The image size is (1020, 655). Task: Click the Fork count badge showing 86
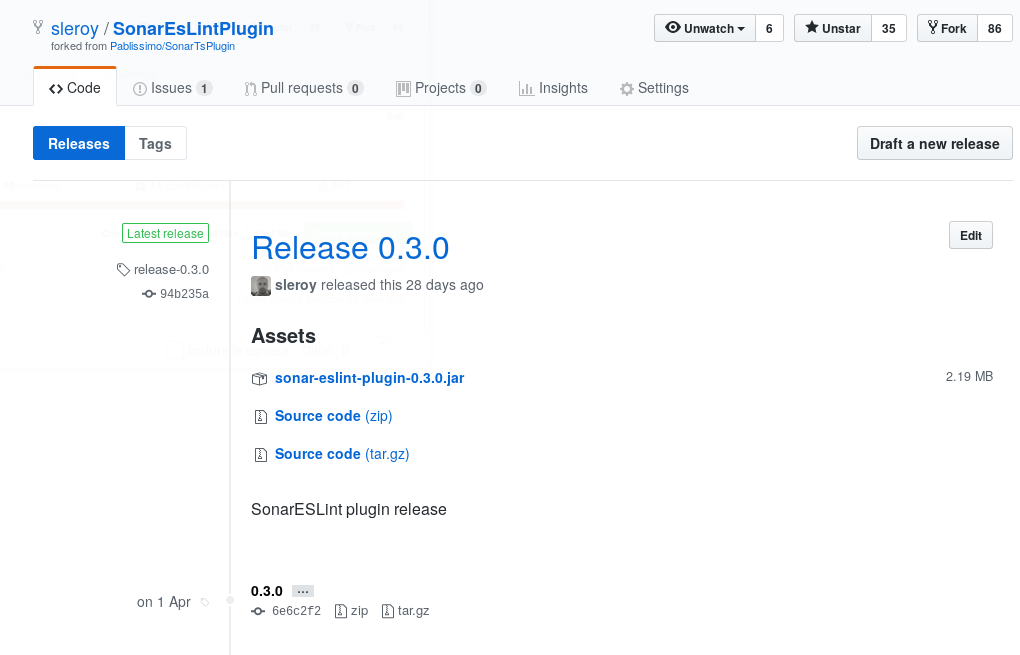pos(995,28)
